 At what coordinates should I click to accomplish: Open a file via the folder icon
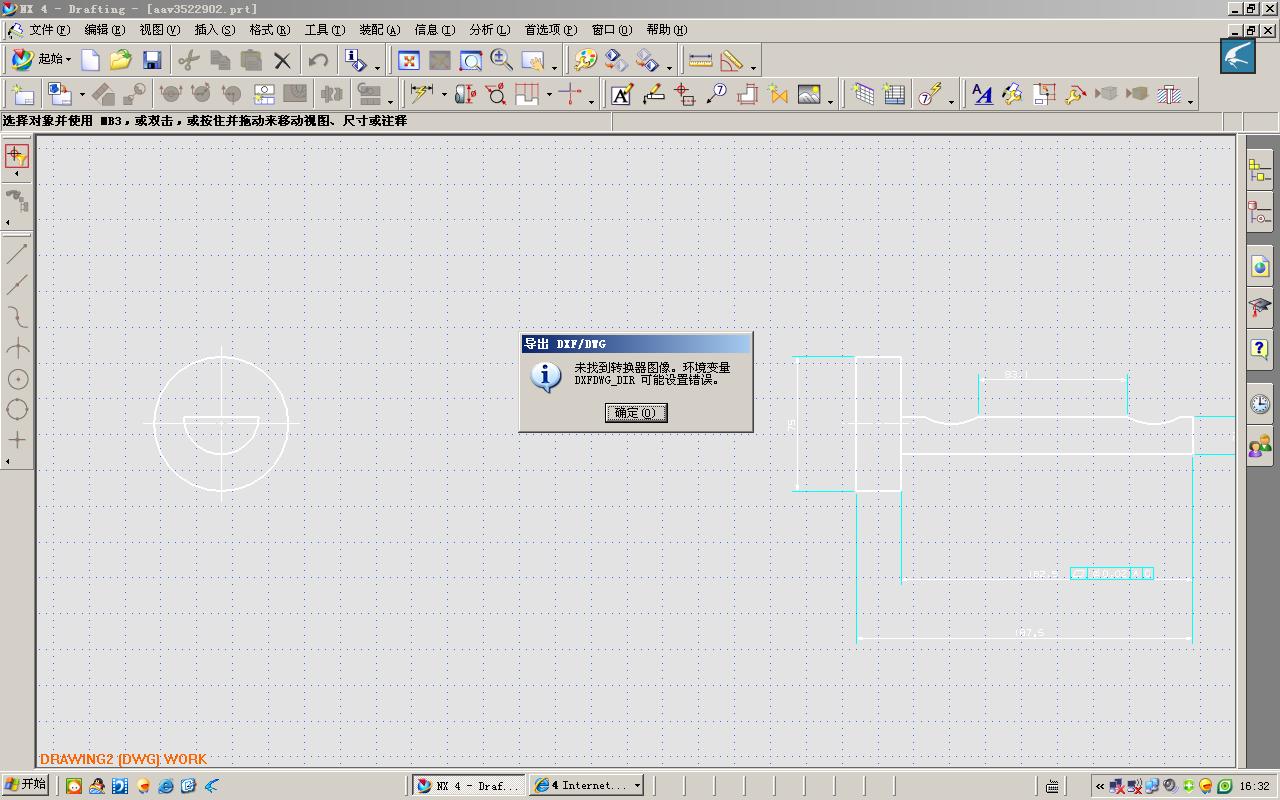121,61
